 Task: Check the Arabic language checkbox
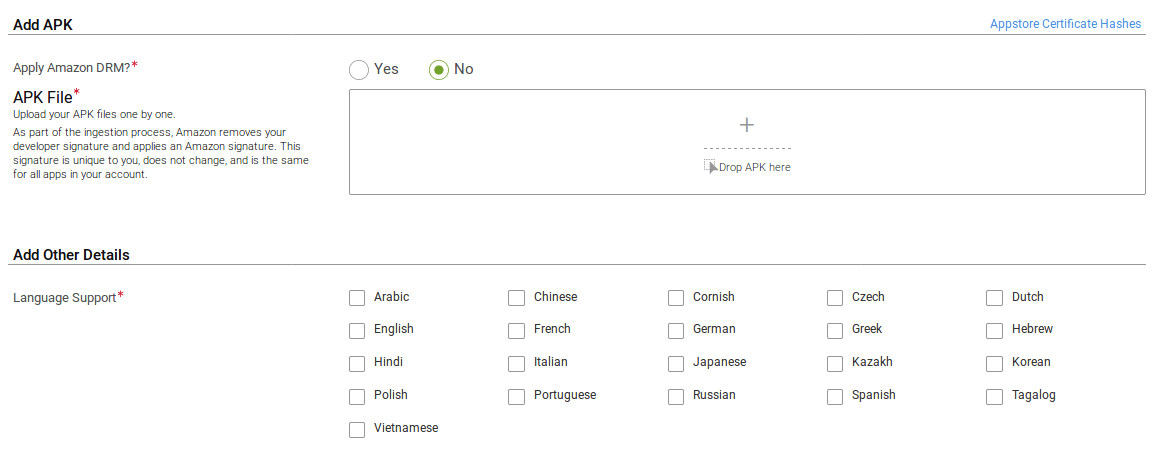[357, 298]
